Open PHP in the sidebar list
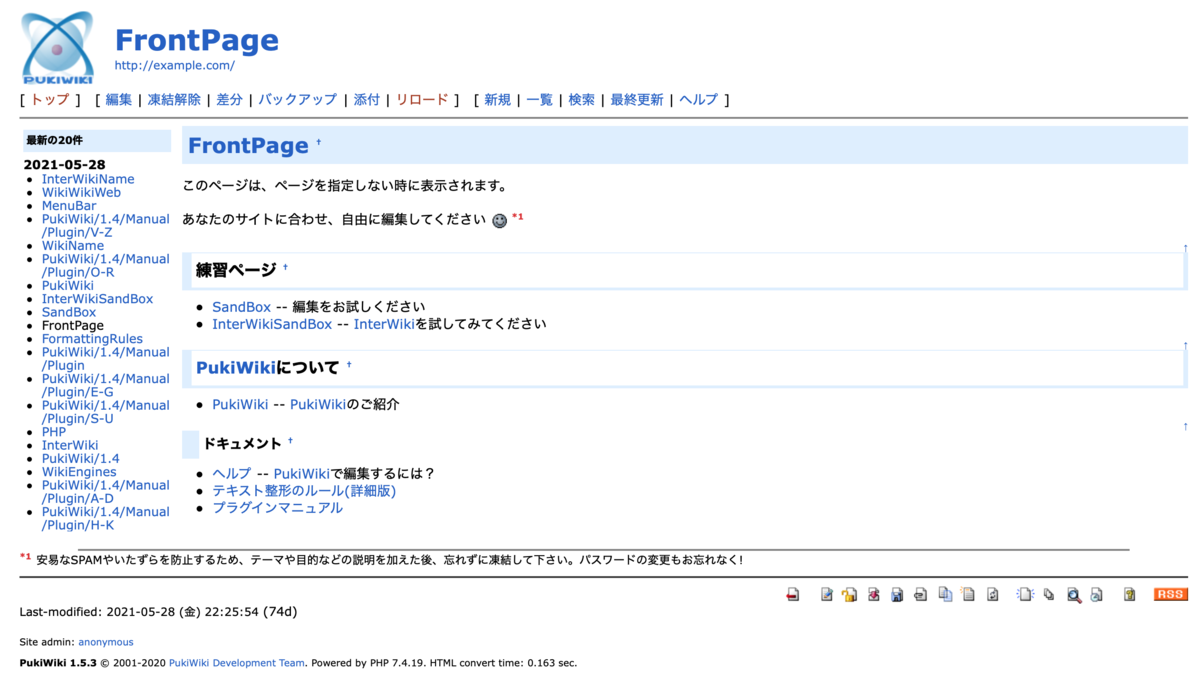 point(54,432)
